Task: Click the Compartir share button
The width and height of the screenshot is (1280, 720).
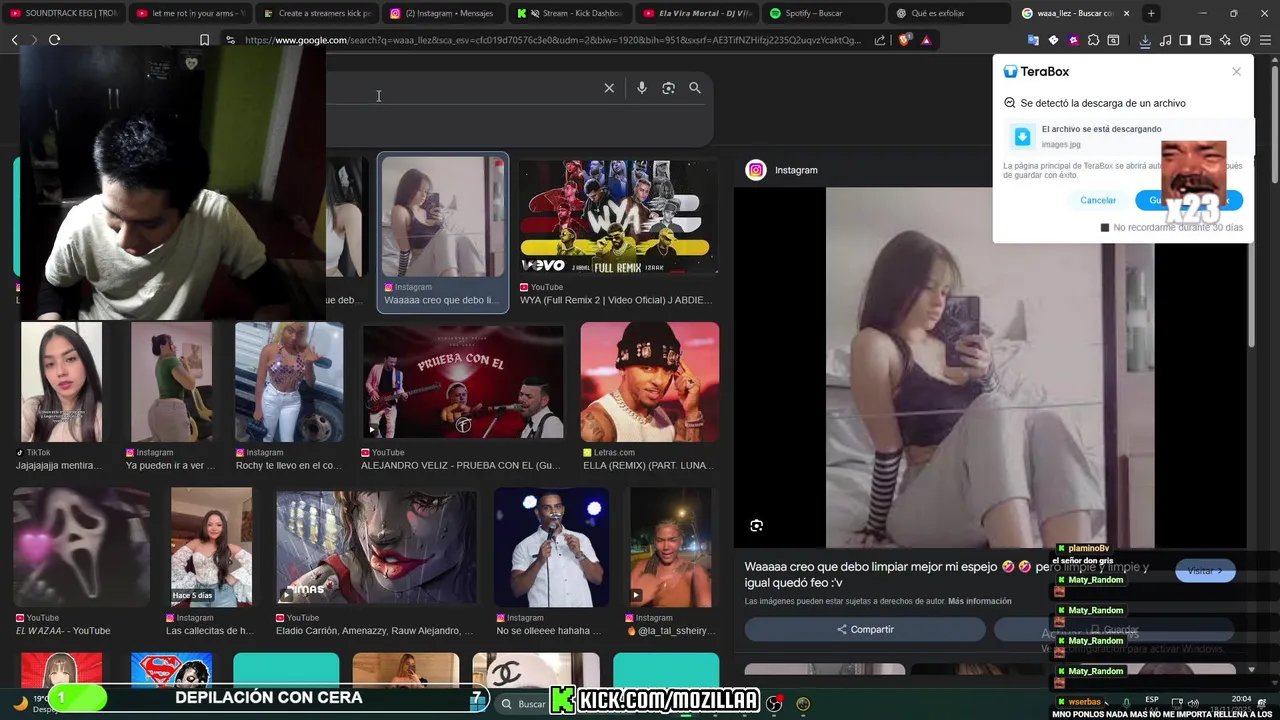Action: point(865,629)
